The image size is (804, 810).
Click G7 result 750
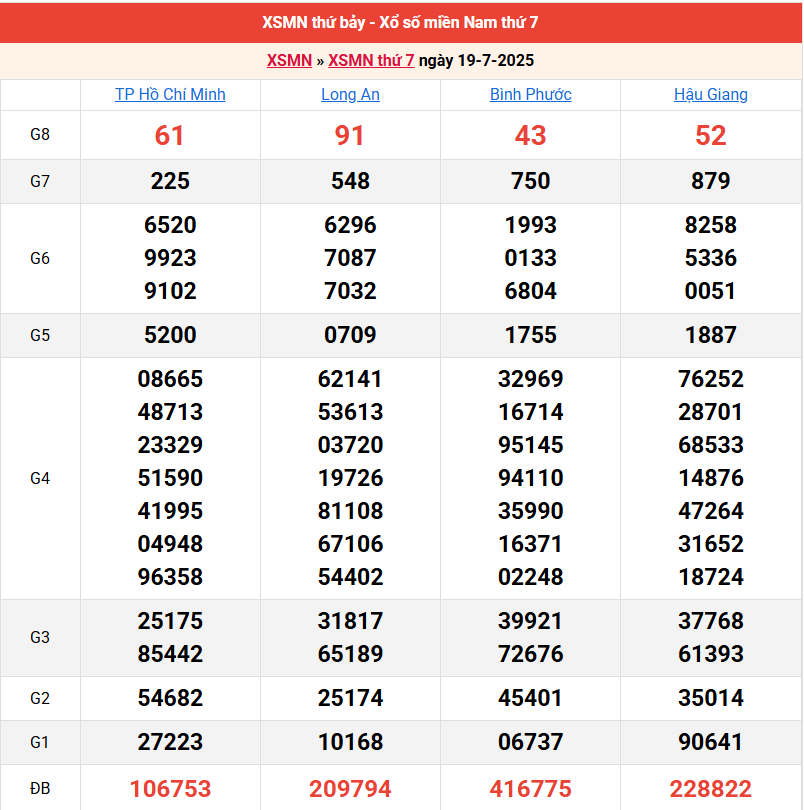(x=531, y=181)
